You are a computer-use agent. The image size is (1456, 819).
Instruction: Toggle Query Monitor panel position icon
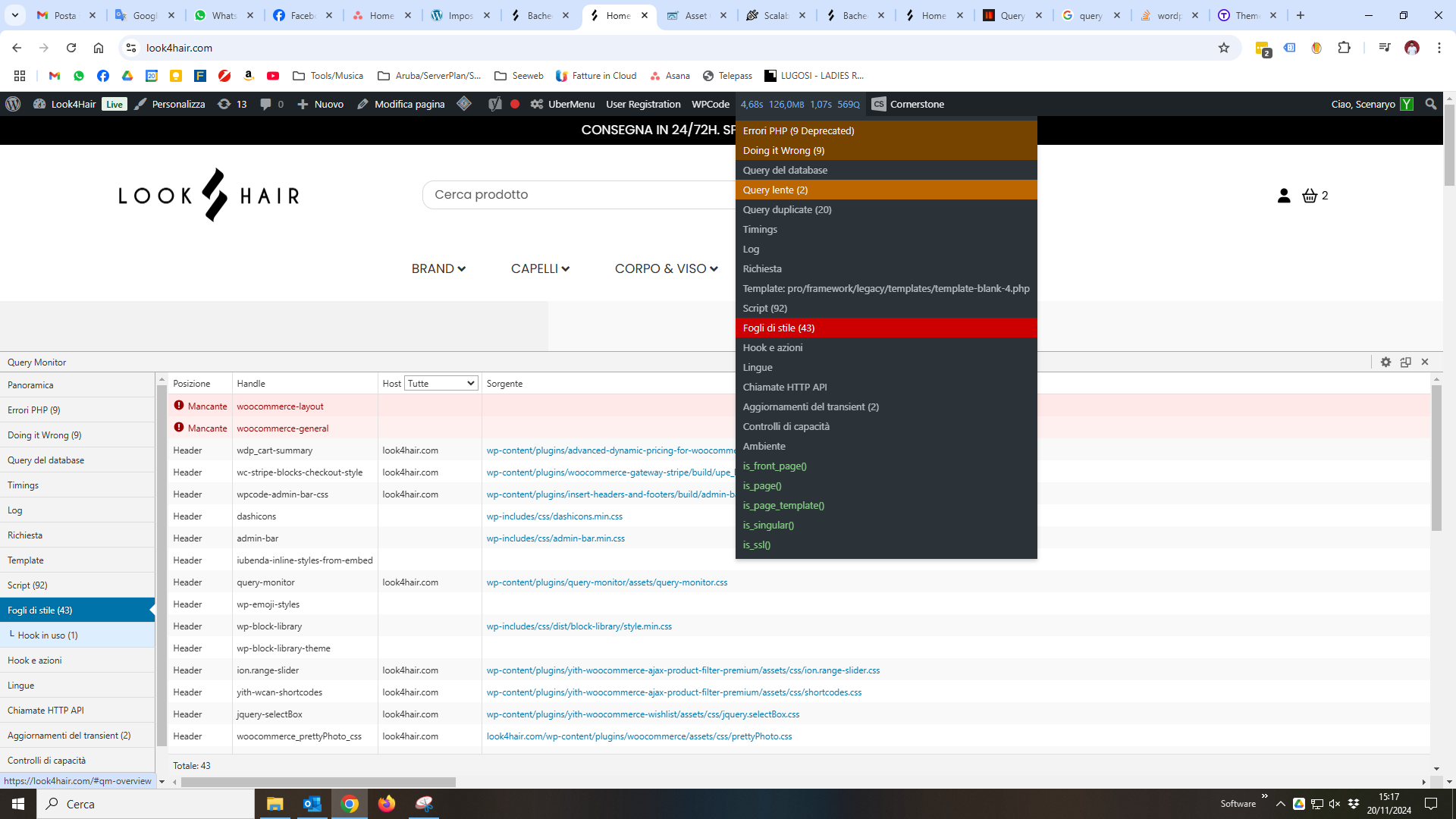[1405, 362]
